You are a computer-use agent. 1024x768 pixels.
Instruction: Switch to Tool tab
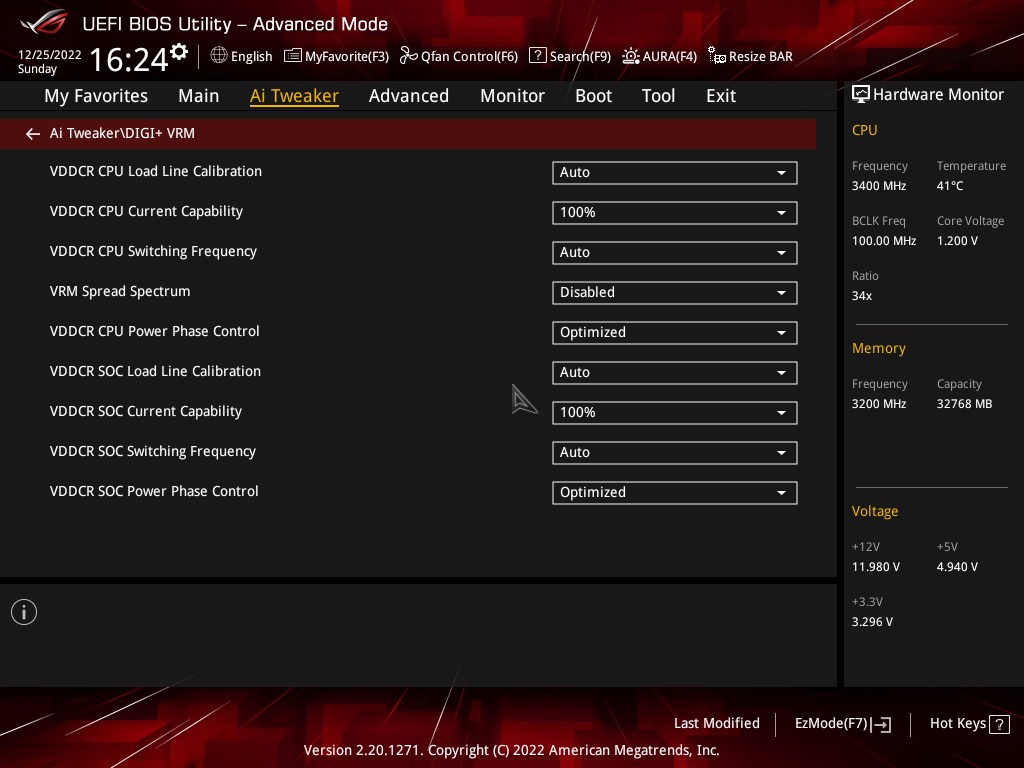pyautogui.click(x=658, y=96)
